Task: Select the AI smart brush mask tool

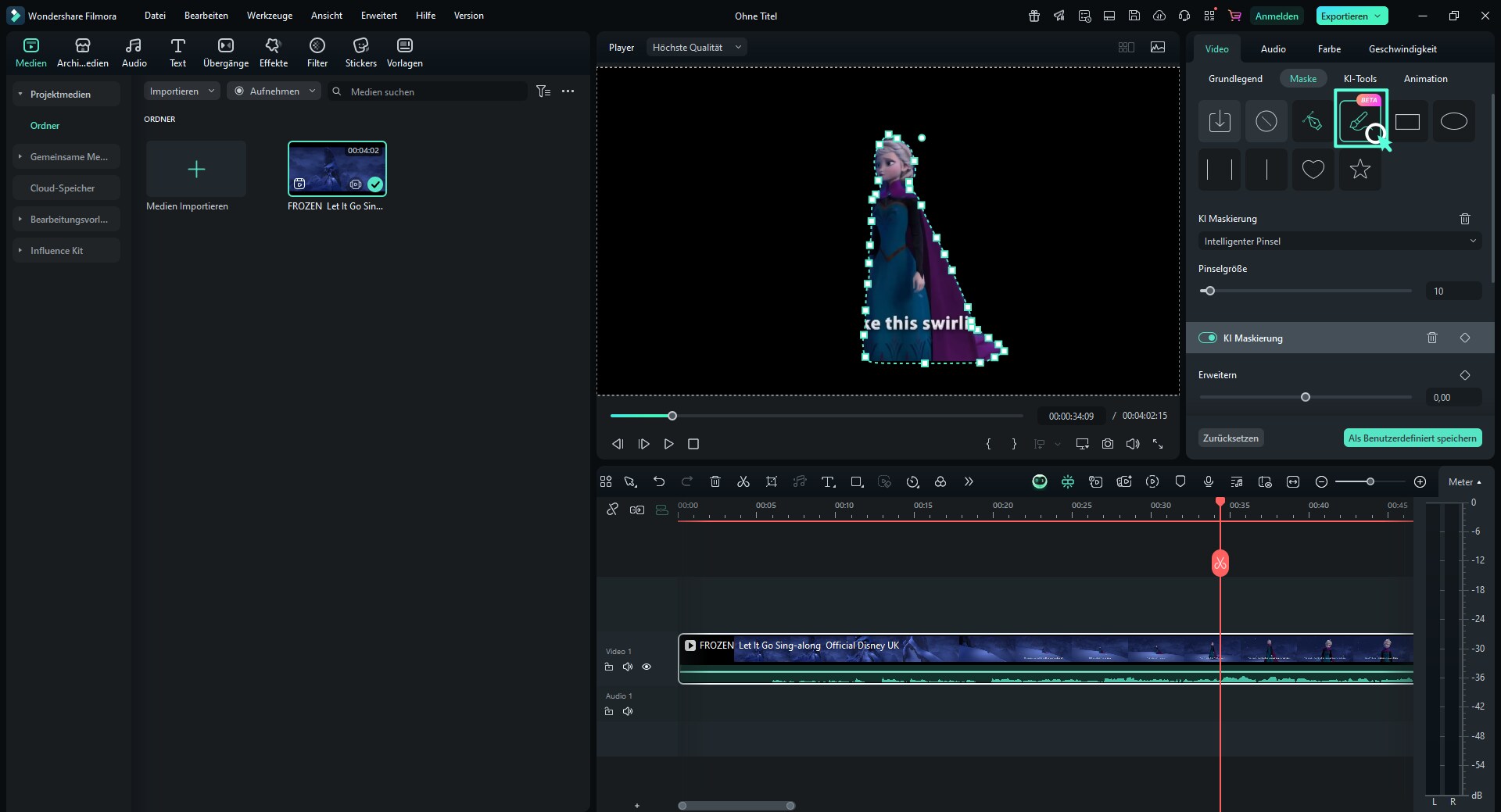Action: (x=1359, y=120)
